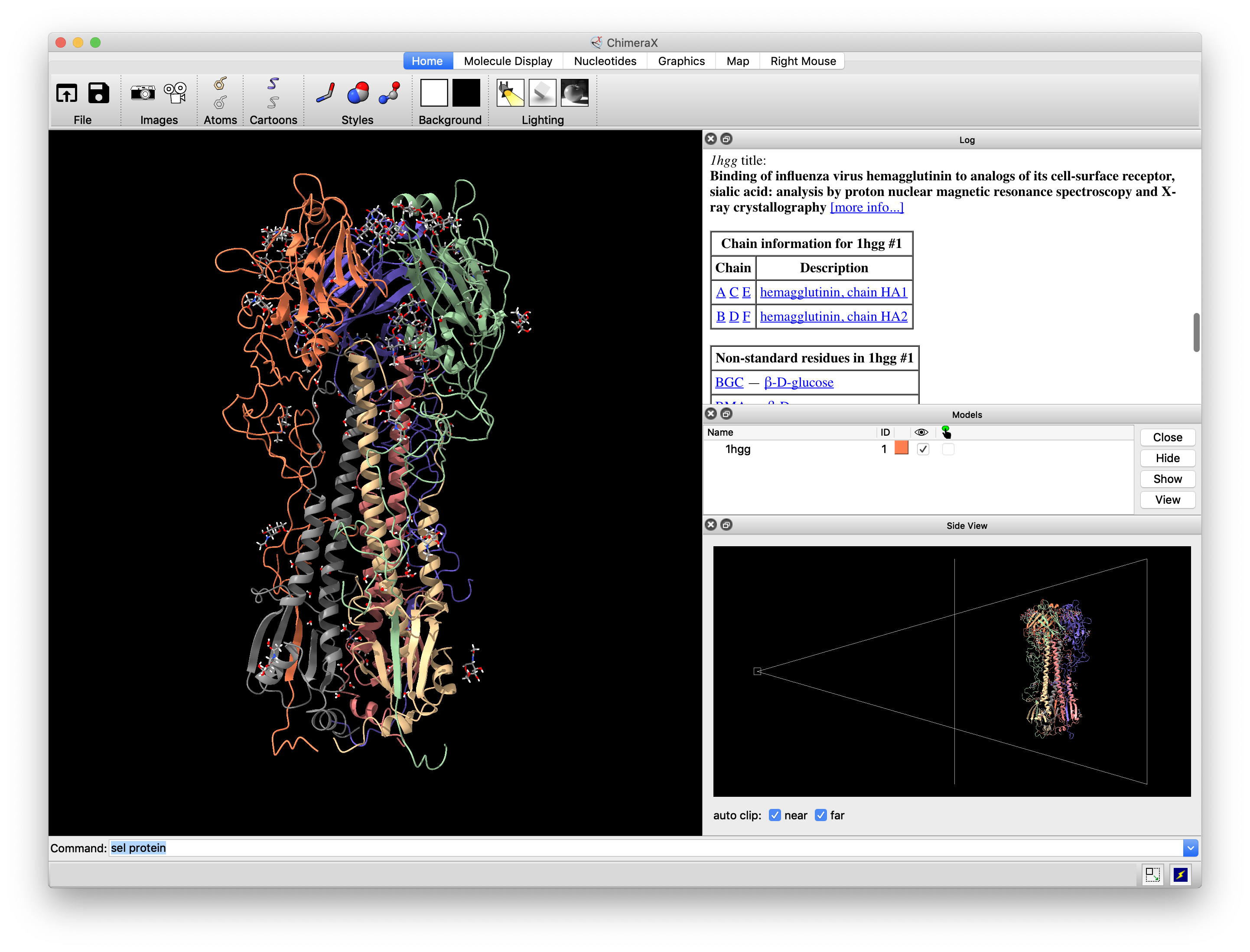The height and width of the screenshot is (952, 1250).
Task: Show atoms using the upper Atoms icon
Action: coord(220,84)
